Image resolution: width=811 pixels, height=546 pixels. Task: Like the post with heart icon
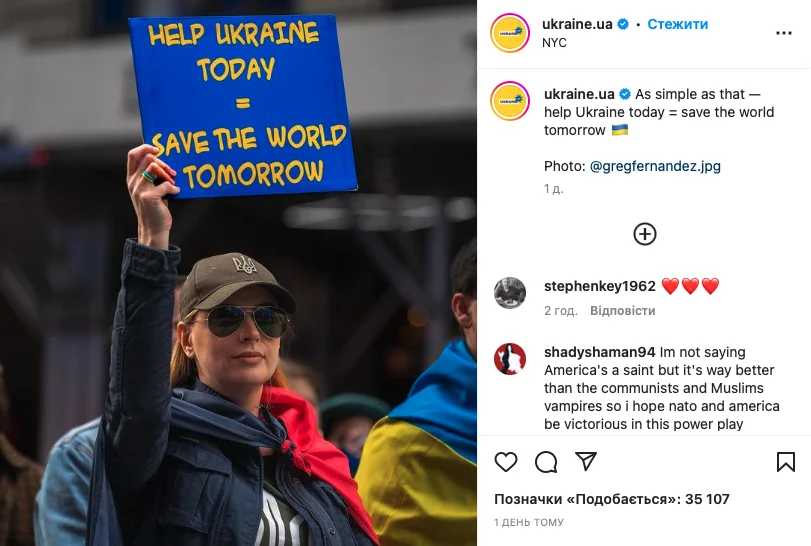(x=506, y=462)
